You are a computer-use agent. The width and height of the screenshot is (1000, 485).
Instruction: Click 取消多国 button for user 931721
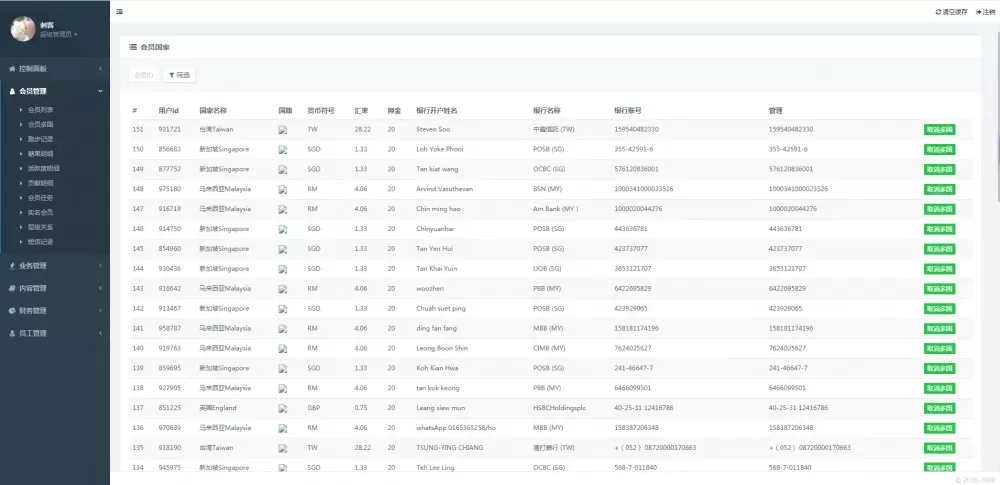point(939,130)
